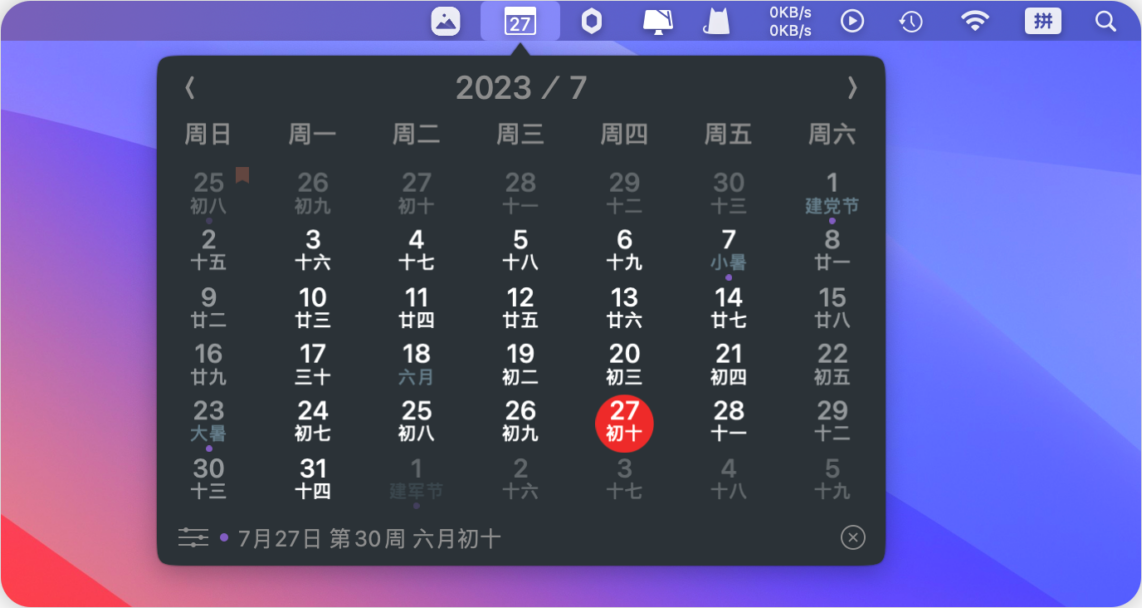
Task: Select July 16 廿九
Action: click(208, 365)
